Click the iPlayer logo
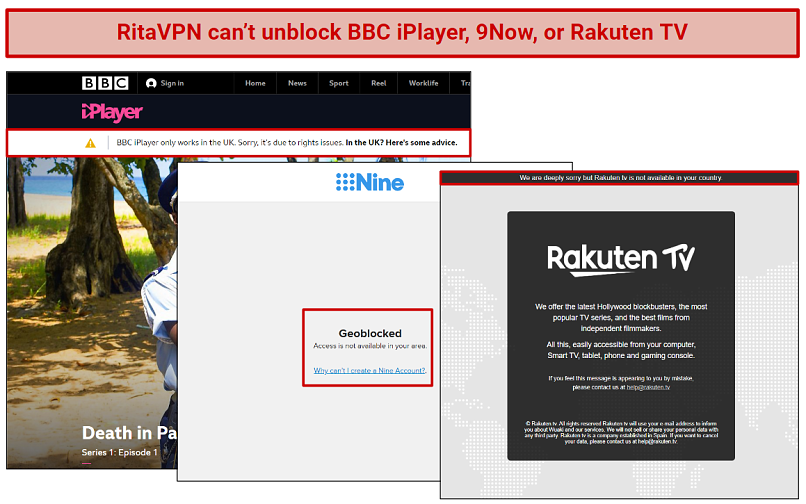 point(112,112)
